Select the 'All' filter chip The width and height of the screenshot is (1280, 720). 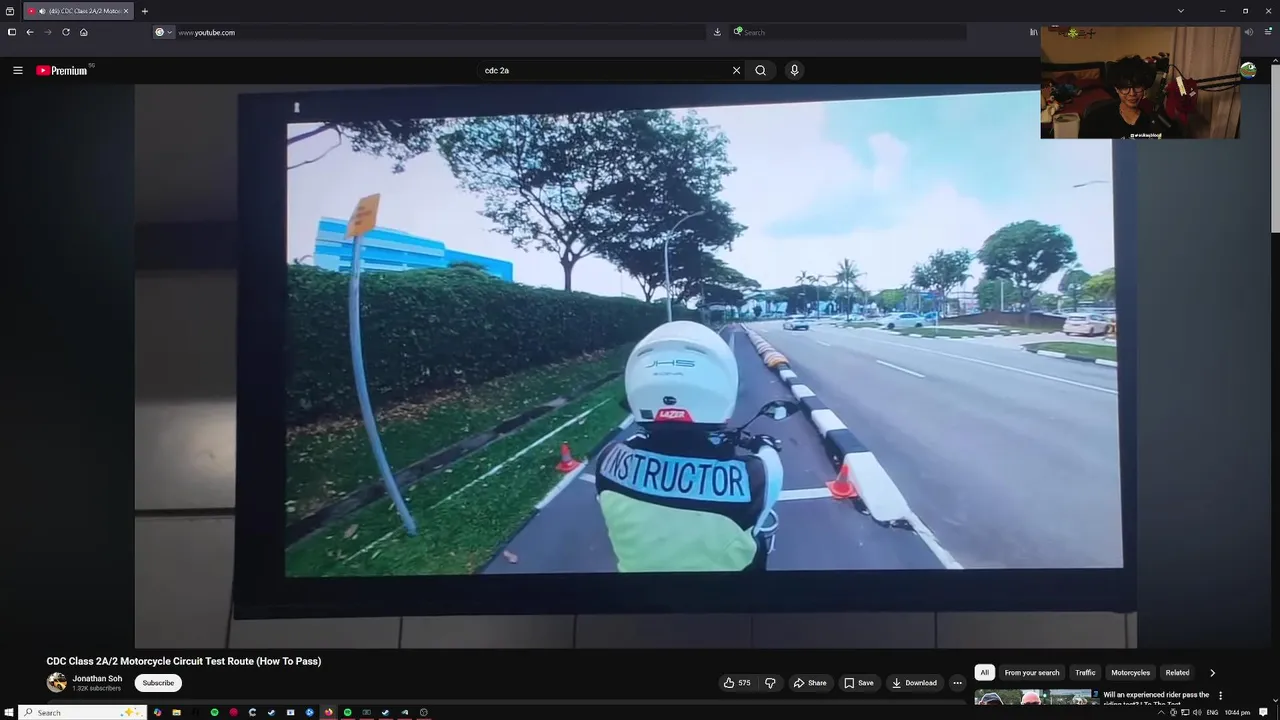click(984, 673)
